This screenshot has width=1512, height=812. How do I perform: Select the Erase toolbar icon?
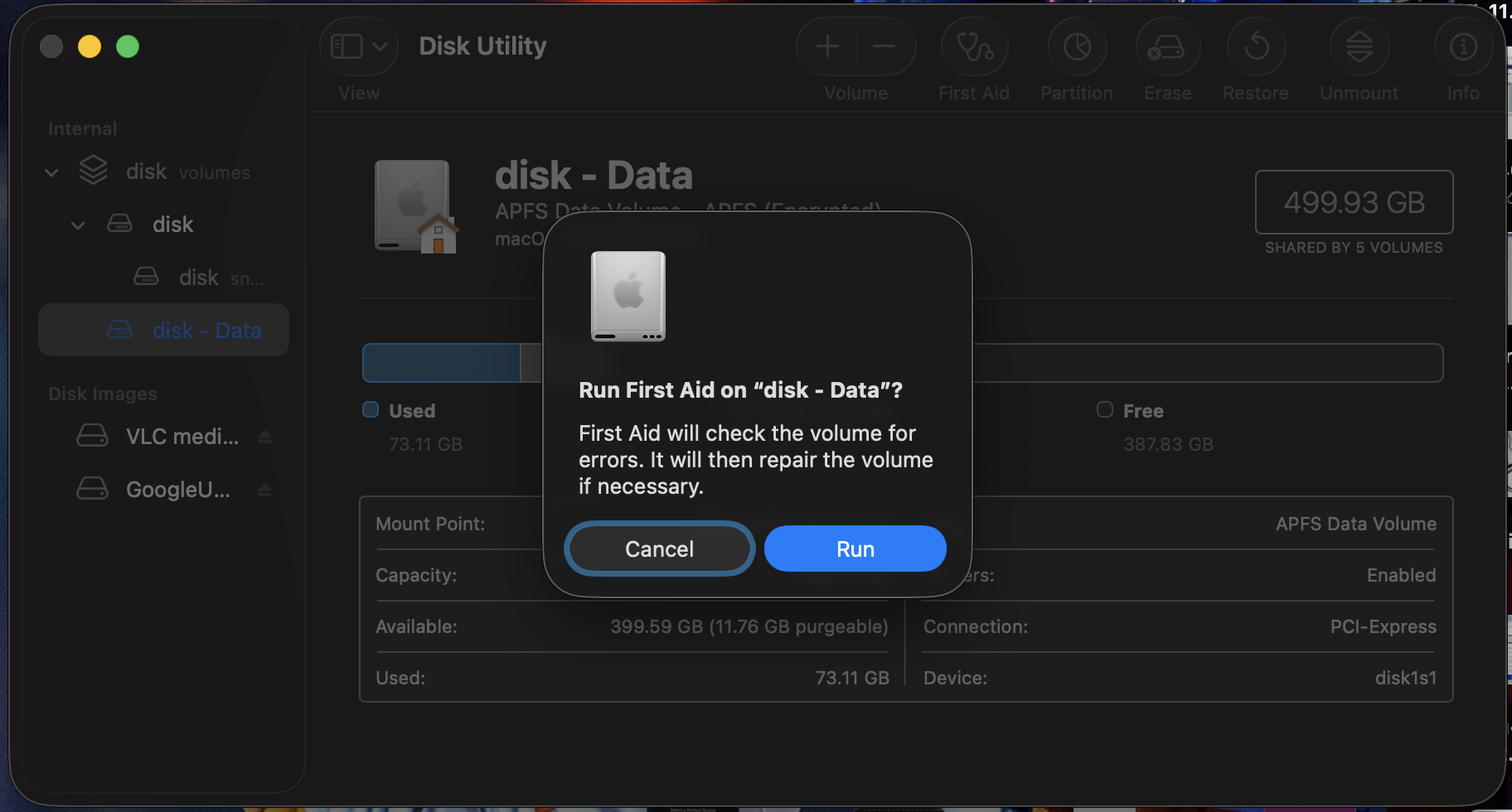tap(1167, 47)
